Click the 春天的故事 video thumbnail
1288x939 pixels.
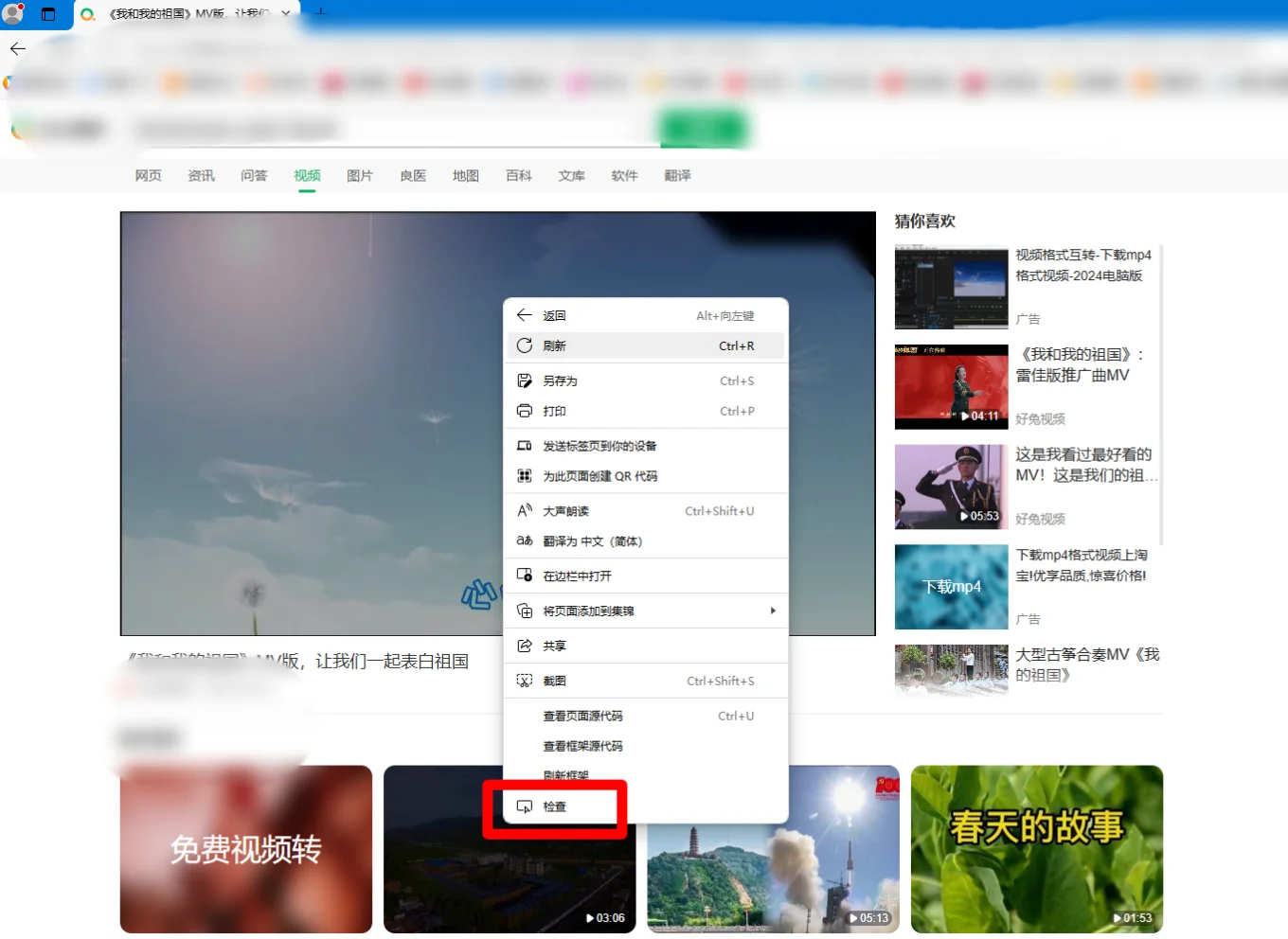[1036, 849]
